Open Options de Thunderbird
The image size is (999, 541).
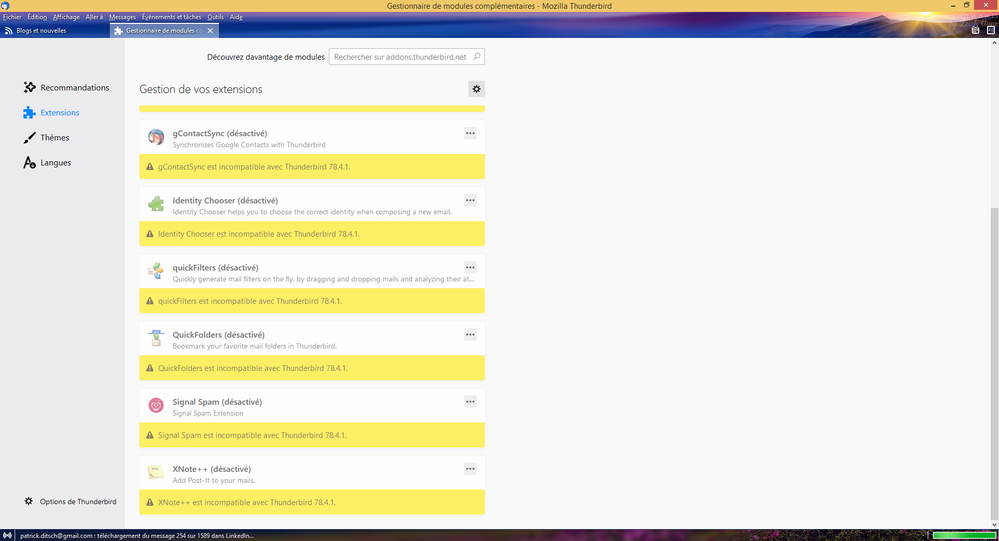70,501
